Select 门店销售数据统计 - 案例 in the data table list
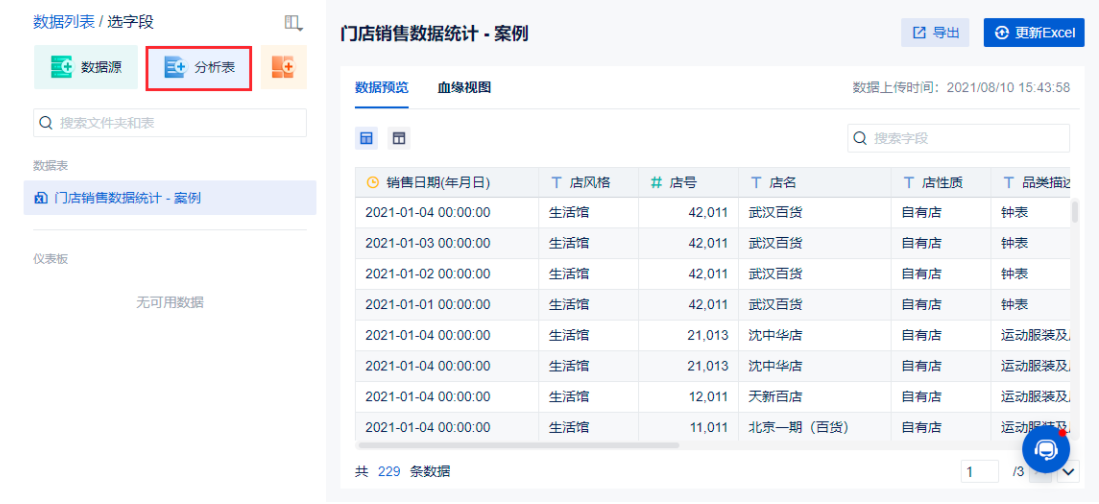The width and height of the screenshot is (1099, 504). click(x=126, y=198)
